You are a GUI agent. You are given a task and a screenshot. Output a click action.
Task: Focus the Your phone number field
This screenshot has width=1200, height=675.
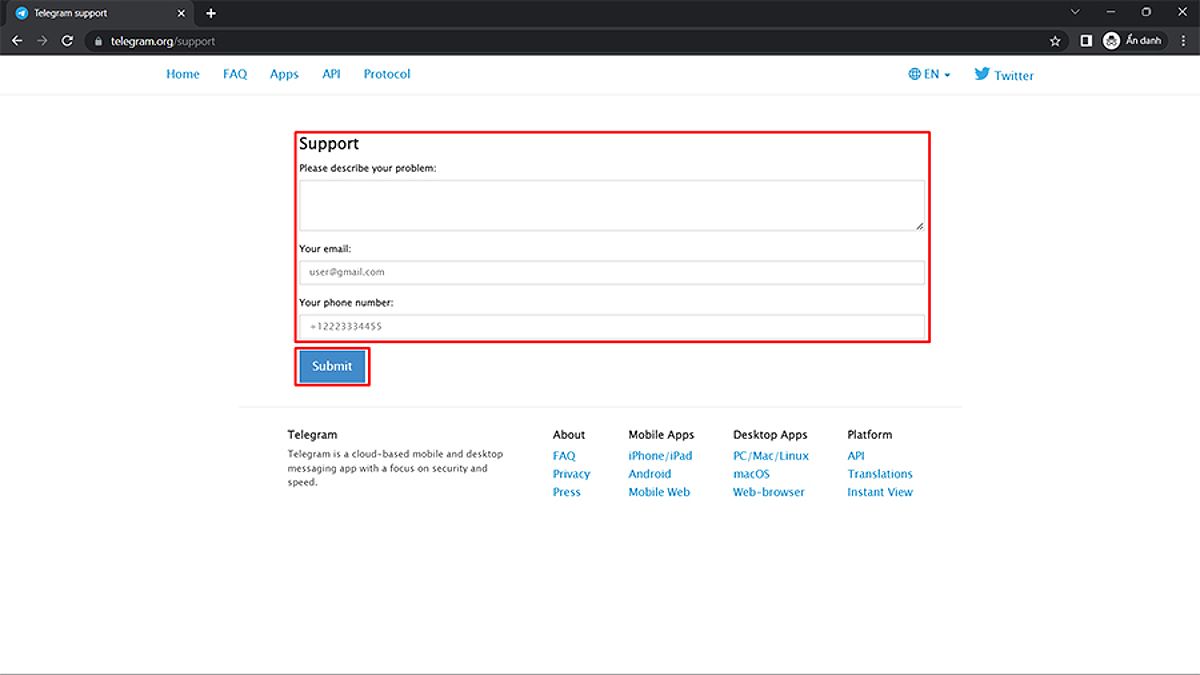612,326
